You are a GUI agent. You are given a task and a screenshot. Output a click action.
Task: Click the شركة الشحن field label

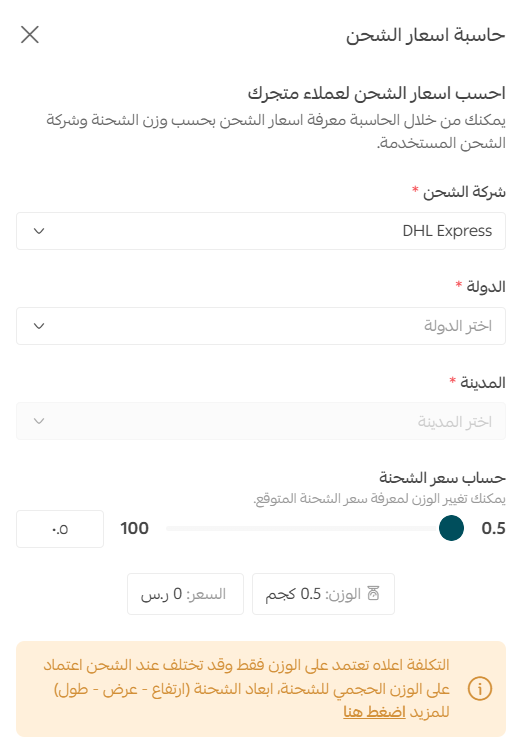(x=464, y=192)
